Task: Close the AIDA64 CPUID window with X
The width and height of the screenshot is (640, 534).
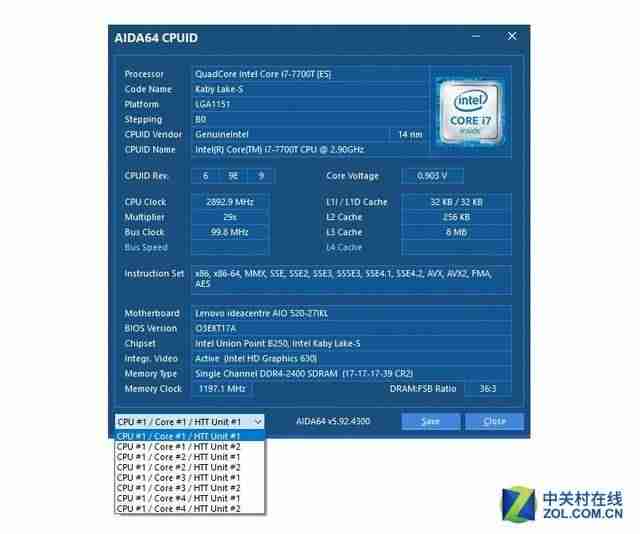Action: 512,36
